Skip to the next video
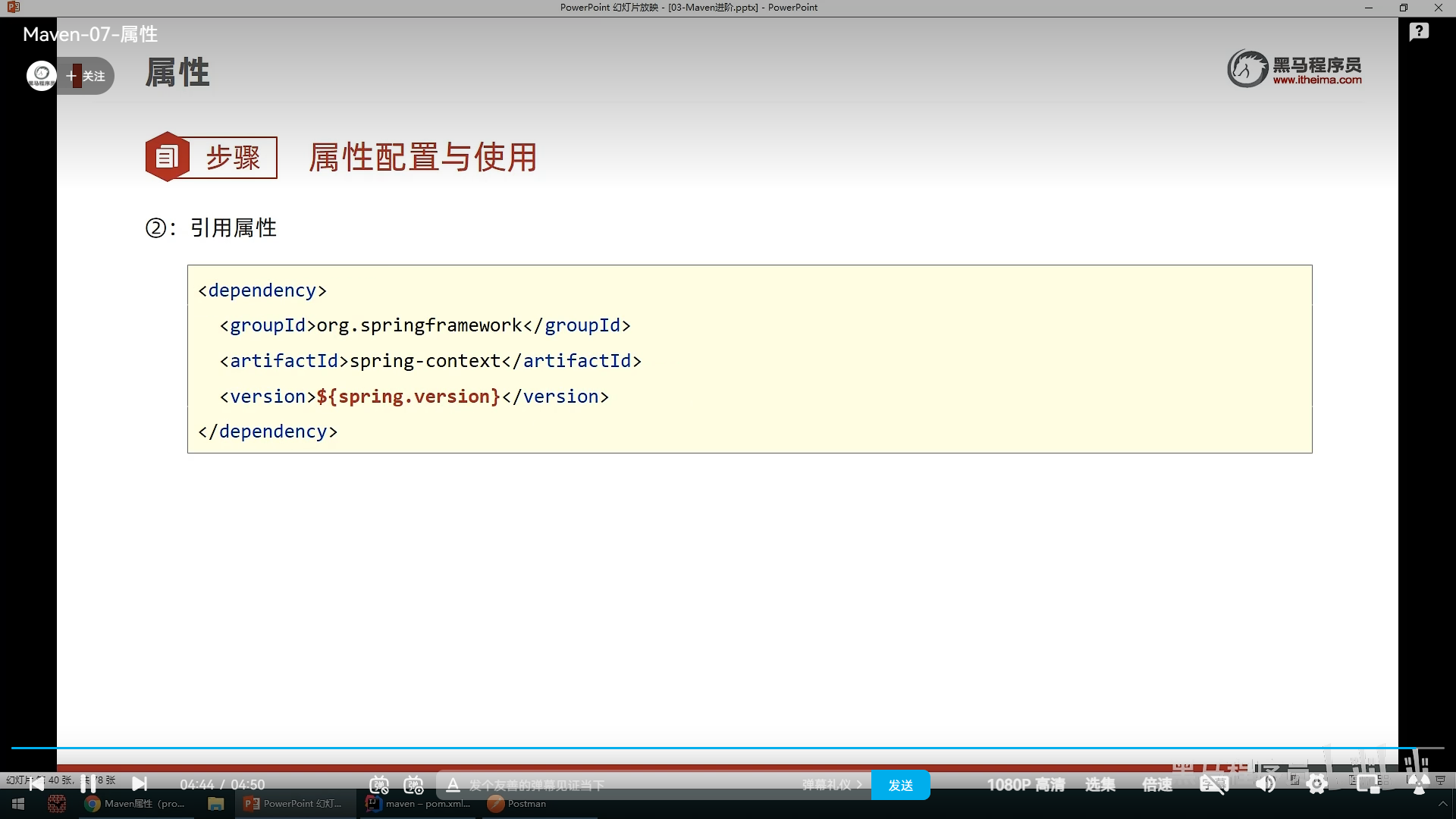Screen dimensions: 1456x819 140,783
